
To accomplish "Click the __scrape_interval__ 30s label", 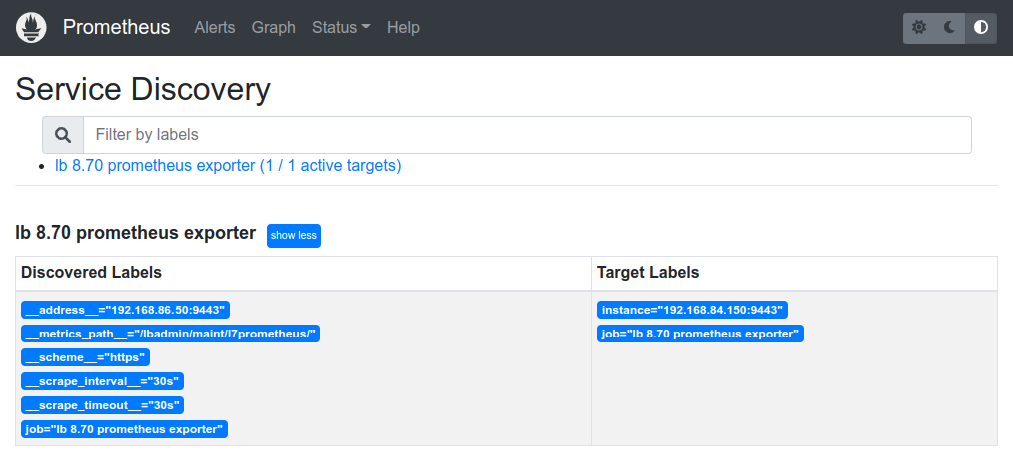I will 103,382.
